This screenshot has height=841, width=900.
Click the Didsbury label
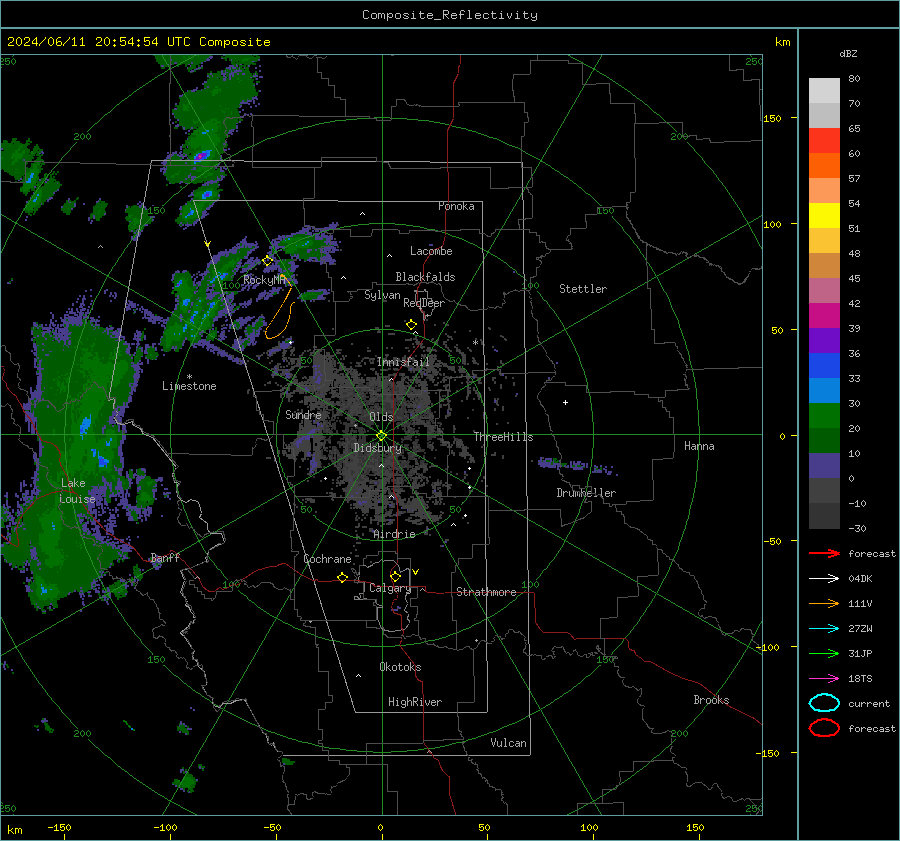377,448
